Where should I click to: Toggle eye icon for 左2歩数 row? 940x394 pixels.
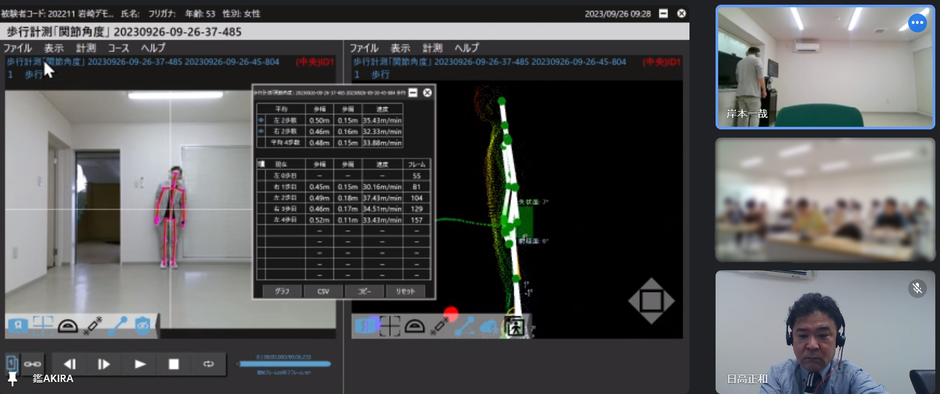(x=261, y=121)
